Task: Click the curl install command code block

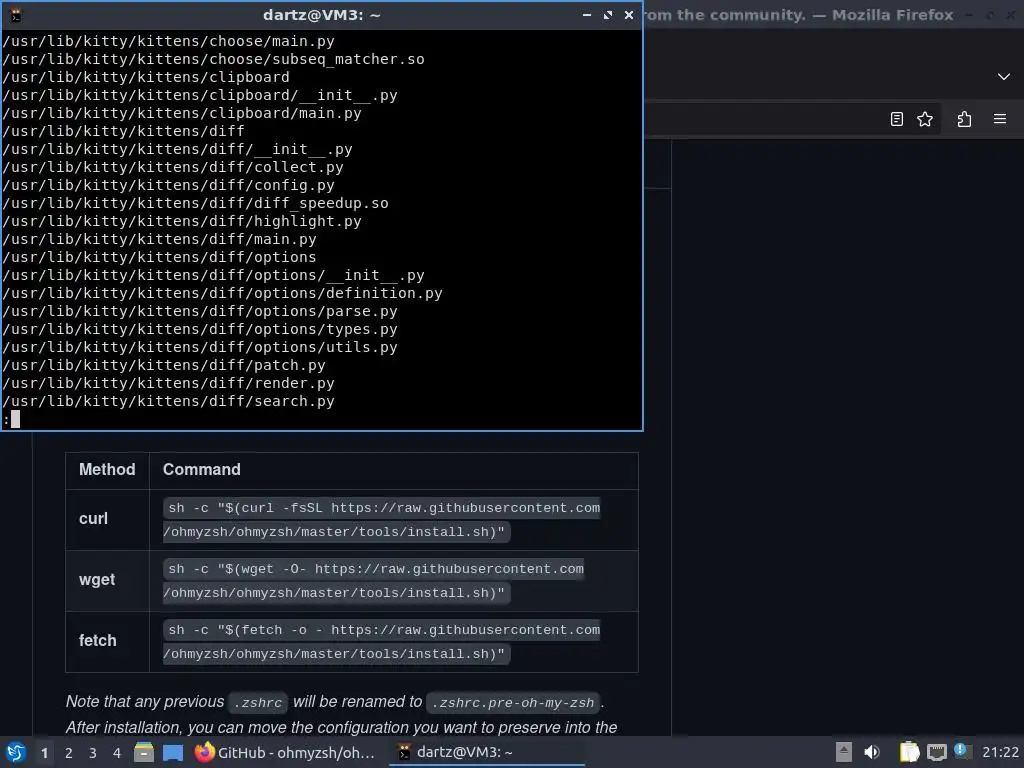Action: point(381,520)
